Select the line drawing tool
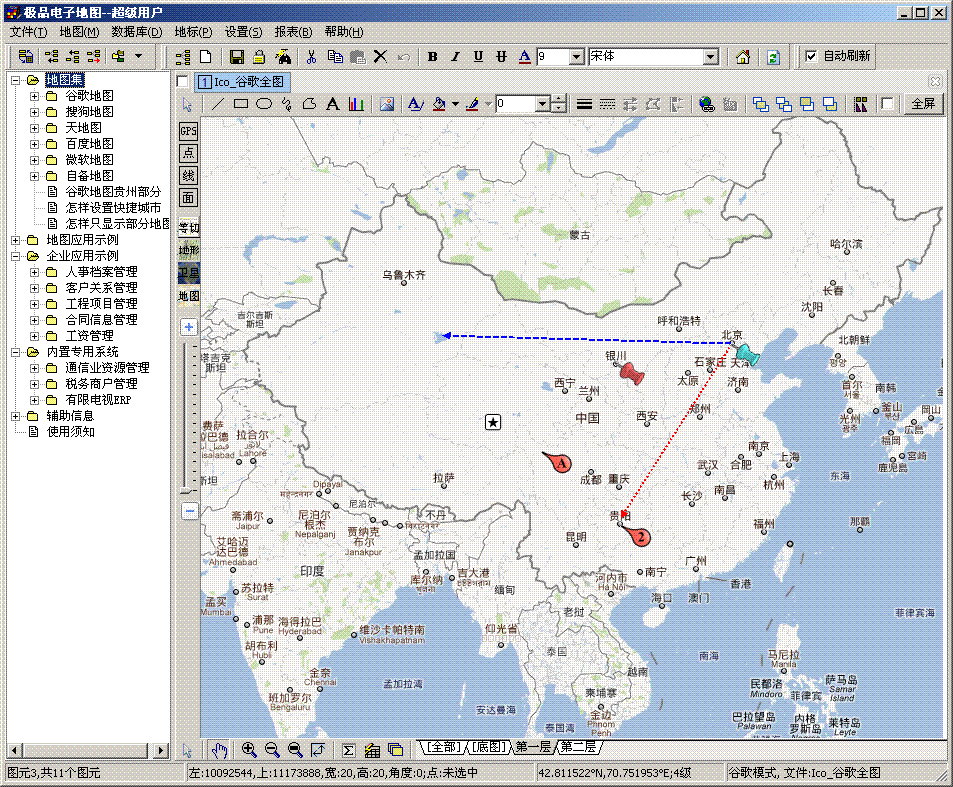 [x=217, y=104]
